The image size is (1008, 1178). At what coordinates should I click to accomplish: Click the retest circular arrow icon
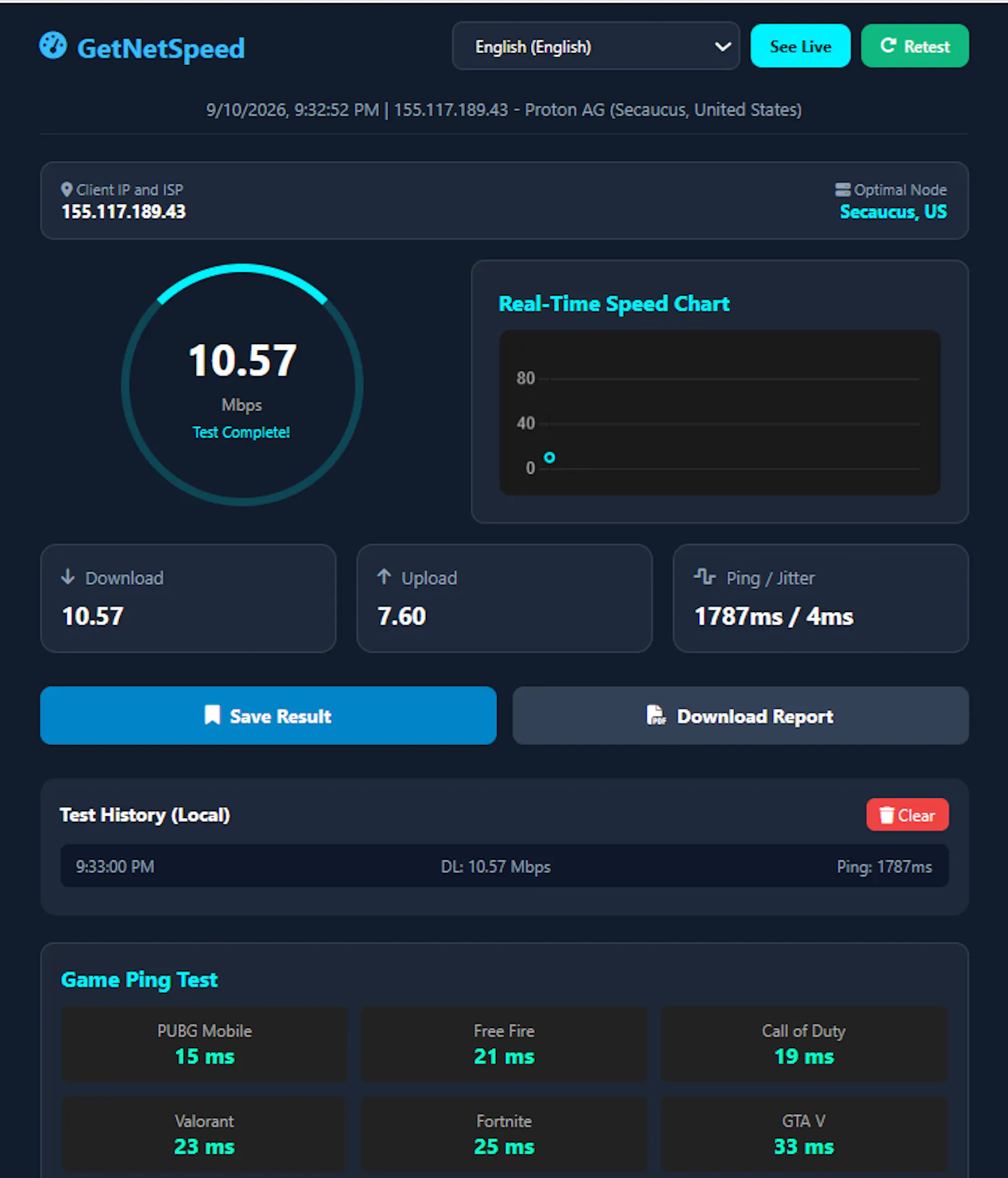click(888, 45)
